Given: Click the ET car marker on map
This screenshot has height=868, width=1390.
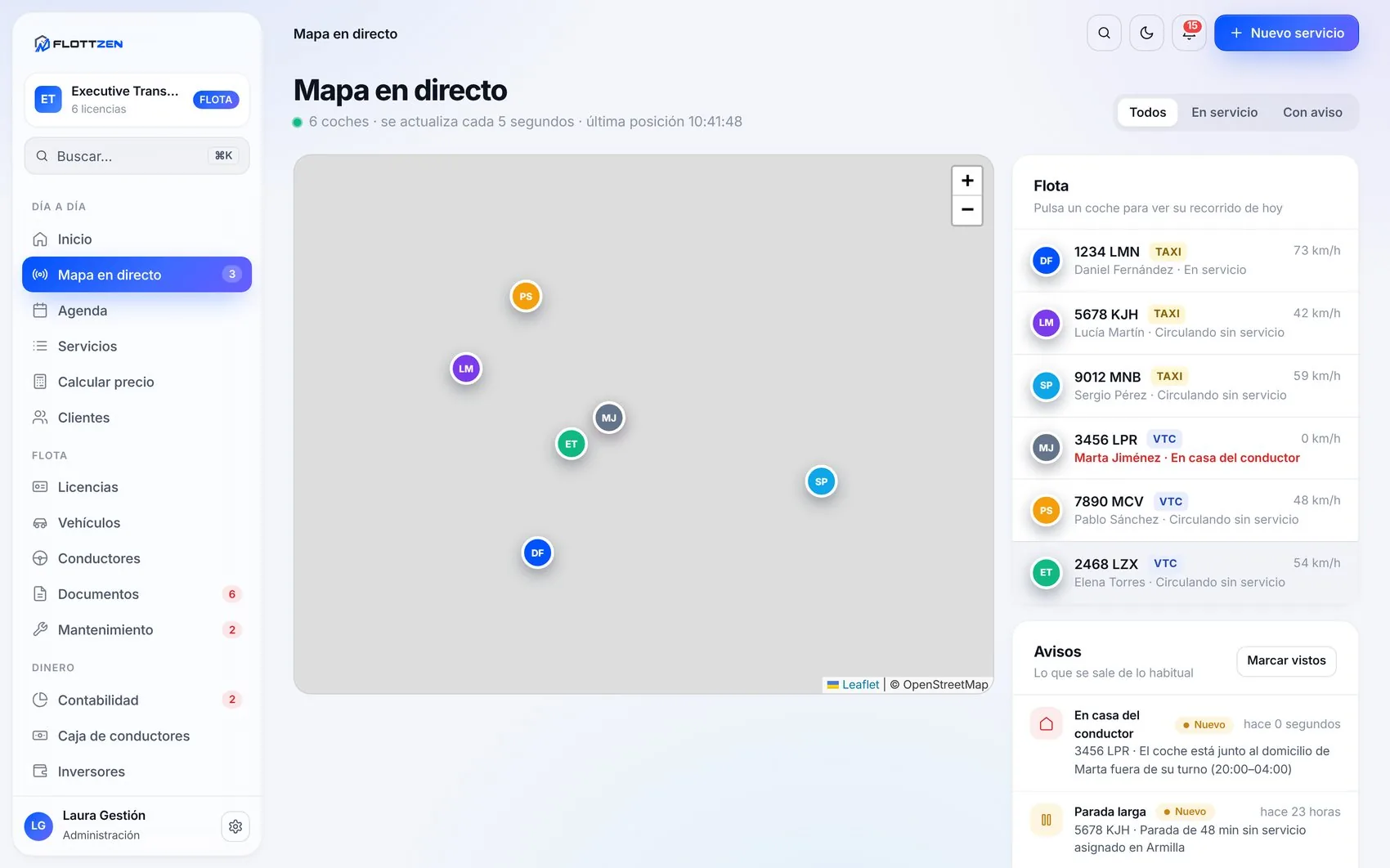Looking at the screenshot, I should pos(572,444).
